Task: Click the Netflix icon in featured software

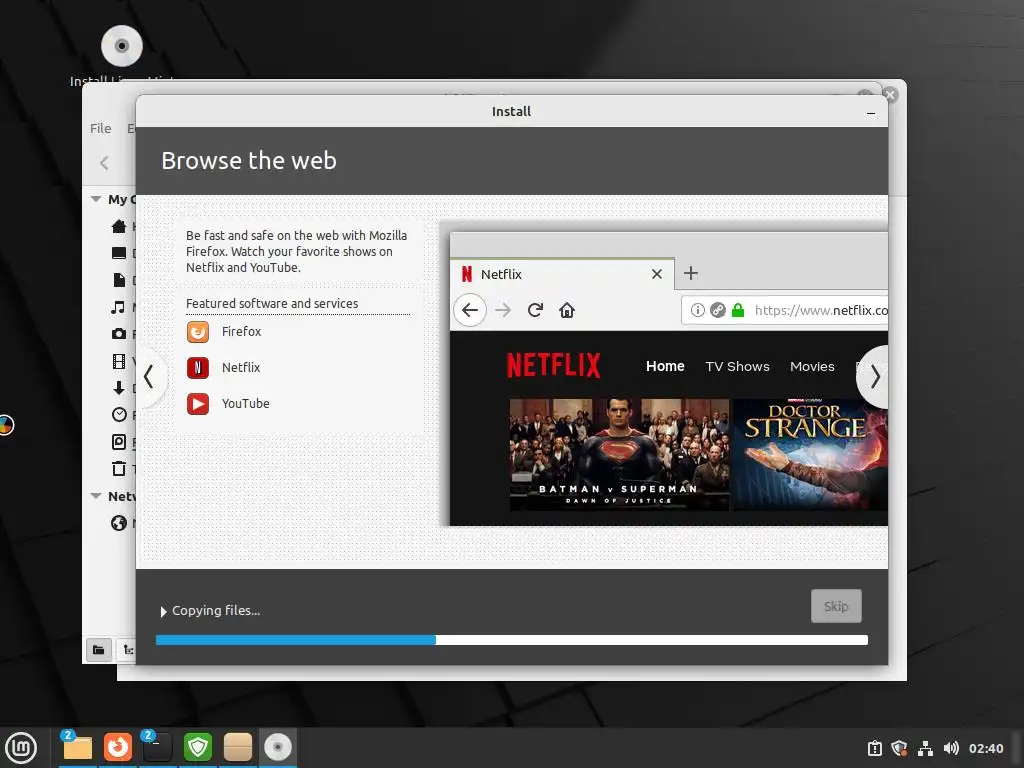Action: (198, 368)
